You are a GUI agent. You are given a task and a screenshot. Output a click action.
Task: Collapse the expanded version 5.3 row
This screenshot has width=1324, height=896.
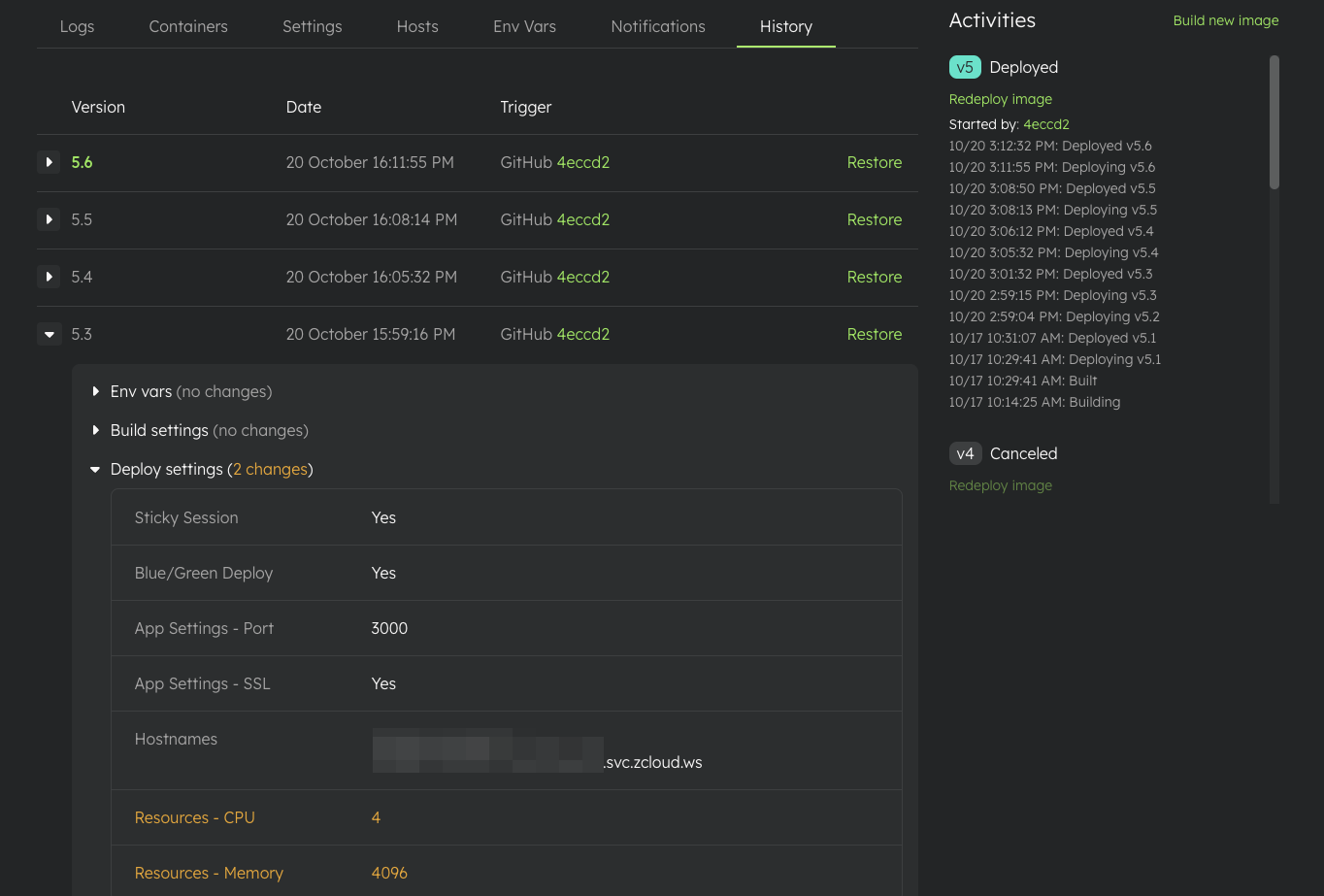(x=49, y=334)
